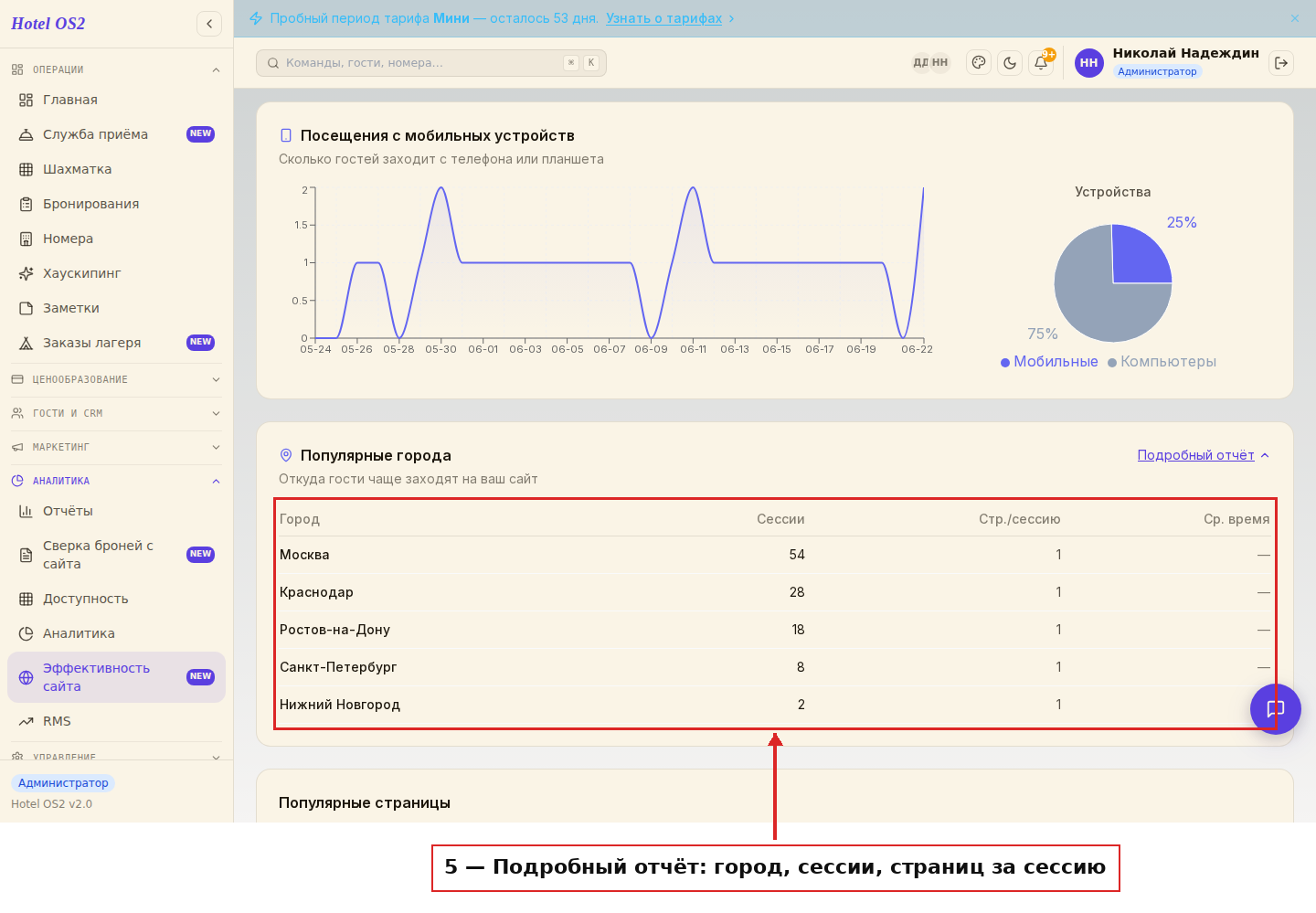
Task: Toggle Мобильные legend item
Action: pyautogui.click(x=1049, y=362)
